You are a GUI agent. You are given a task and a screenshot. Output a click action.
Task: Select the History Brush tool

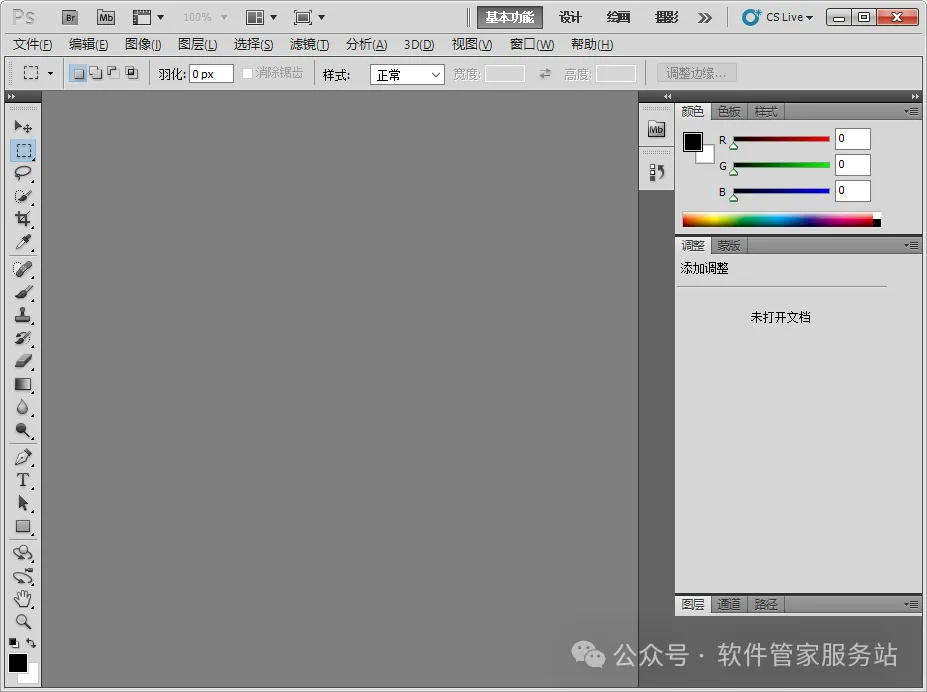click(23, 338)
